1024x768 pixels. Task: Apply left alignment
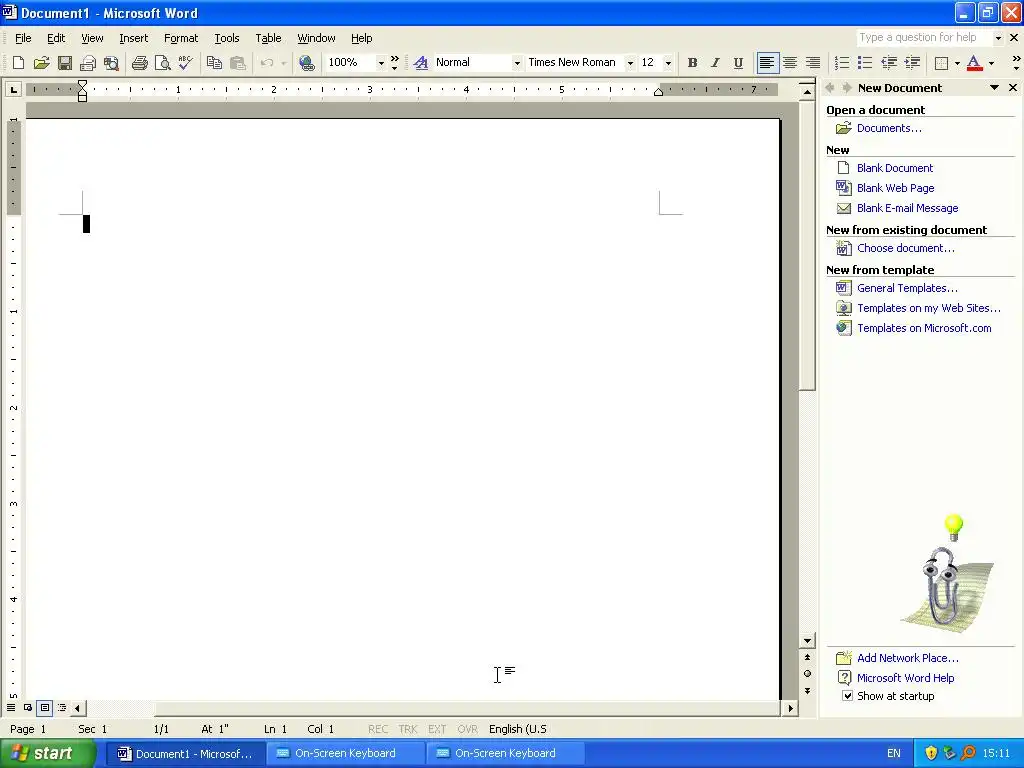point(767,63)
